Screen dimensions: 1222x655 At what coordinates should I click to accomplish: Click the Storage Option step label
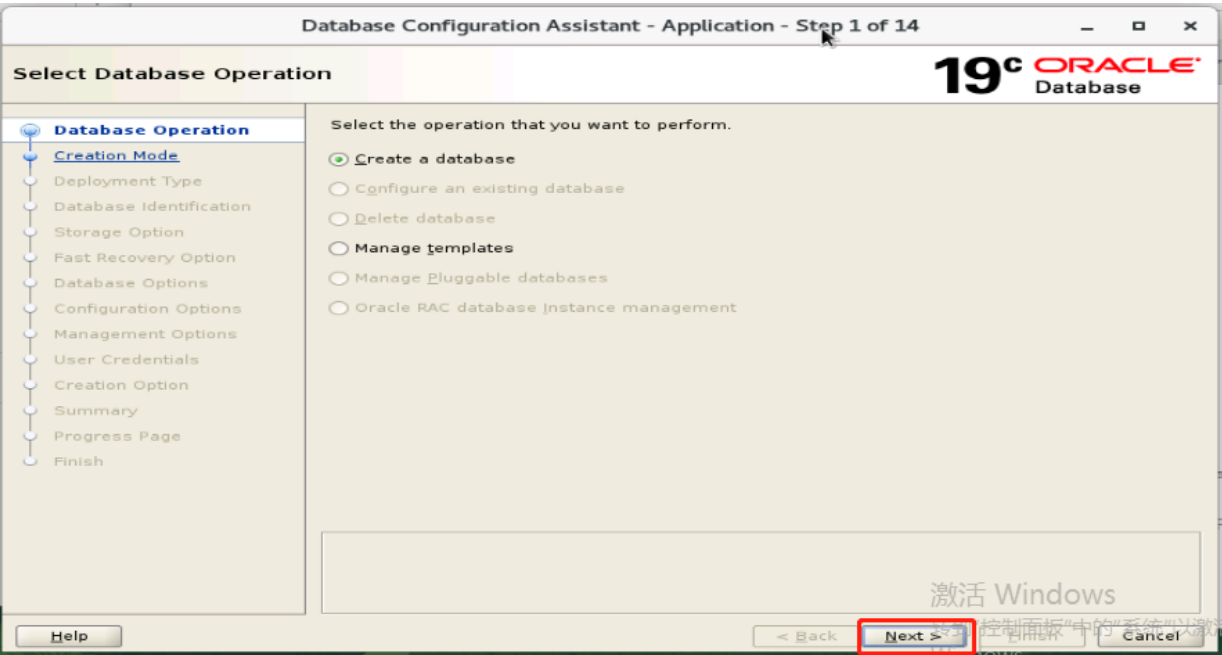coord(119,232)
